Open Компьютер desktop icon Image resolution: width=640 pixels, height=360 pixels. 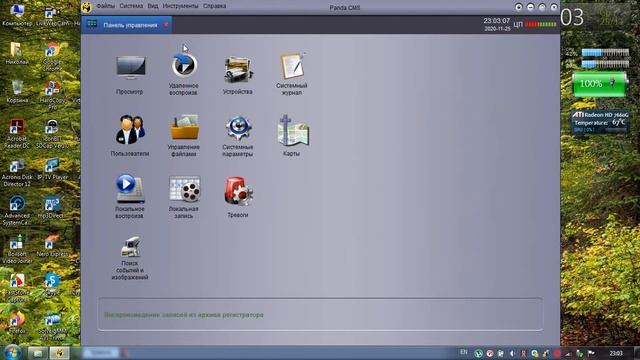point(16,15)
